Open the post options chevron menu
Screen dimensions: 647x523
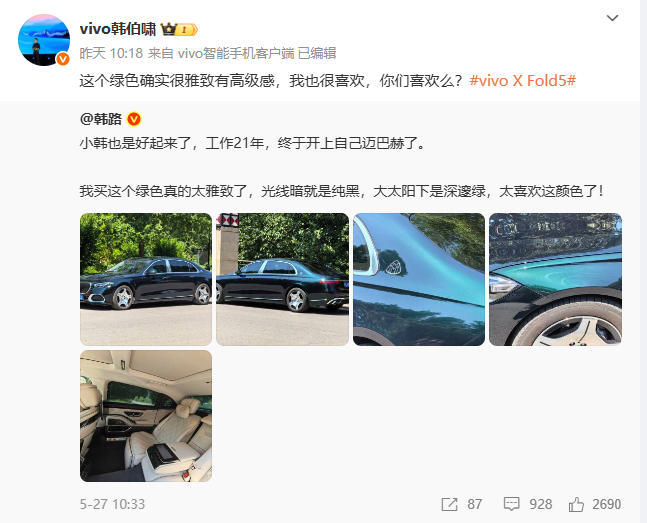[612, 18]
